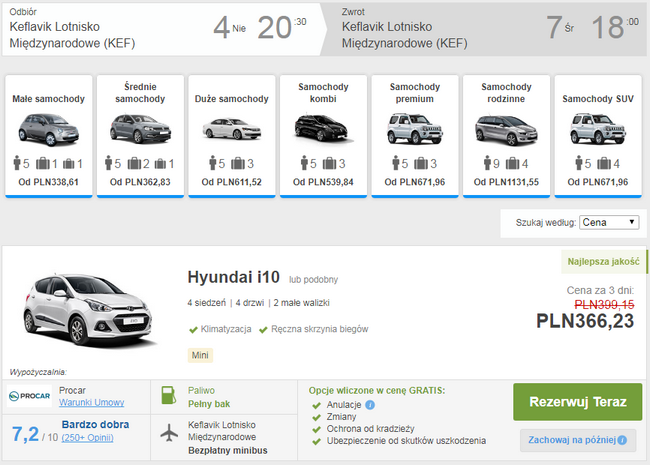Click the Hyundai i10 car image
Image resolution: width=650 pixels, height=465 pixels.
[88, 310]
